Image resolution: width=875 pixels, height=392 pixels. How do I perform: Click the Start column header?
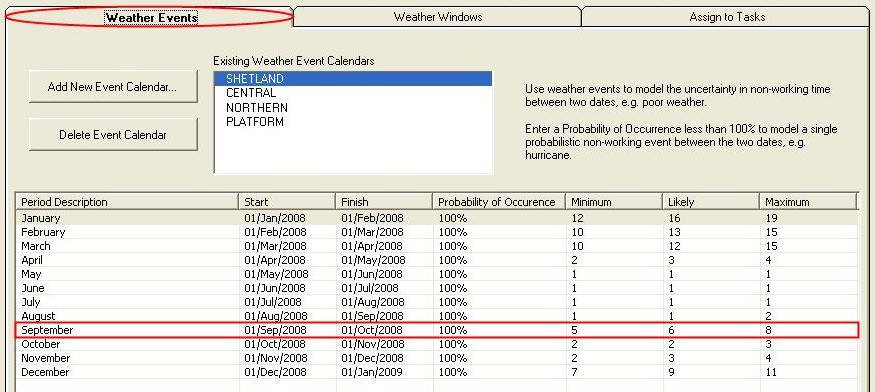click(287, 202)
